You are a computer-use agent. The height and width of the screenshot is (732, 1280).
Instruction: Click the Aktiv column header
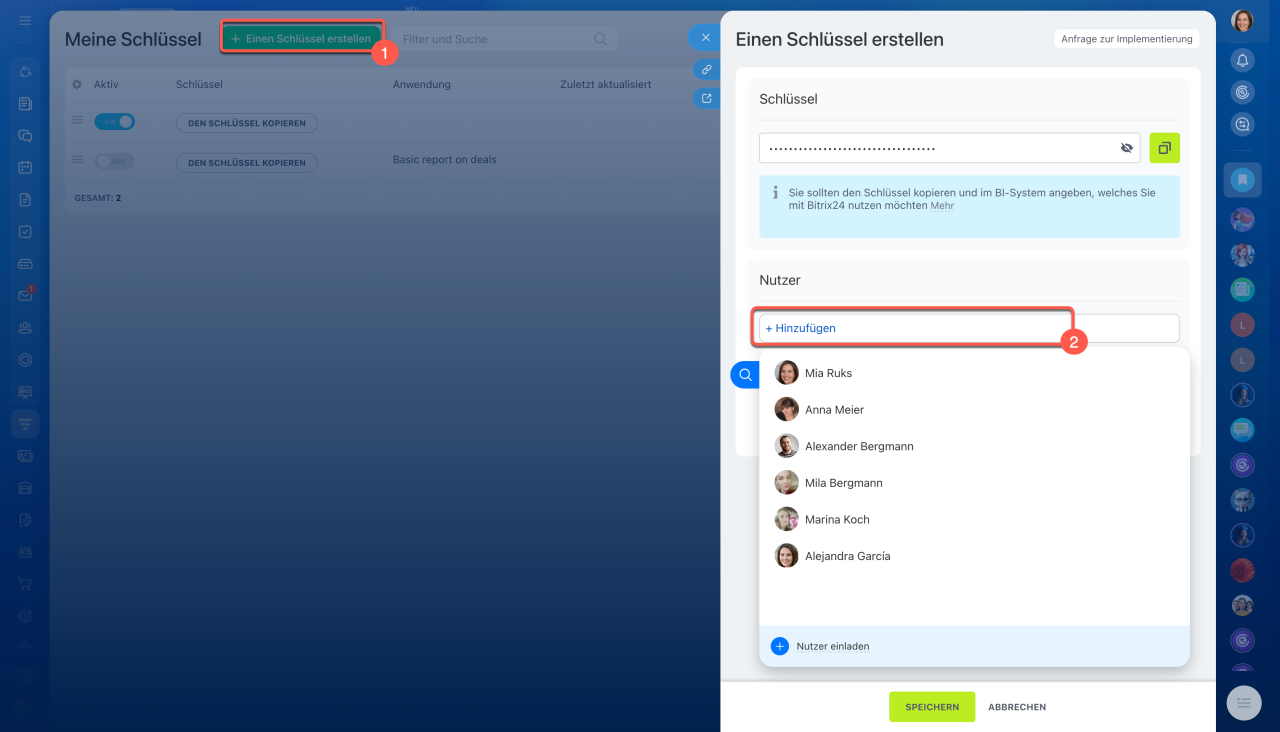tap(106, 84)
